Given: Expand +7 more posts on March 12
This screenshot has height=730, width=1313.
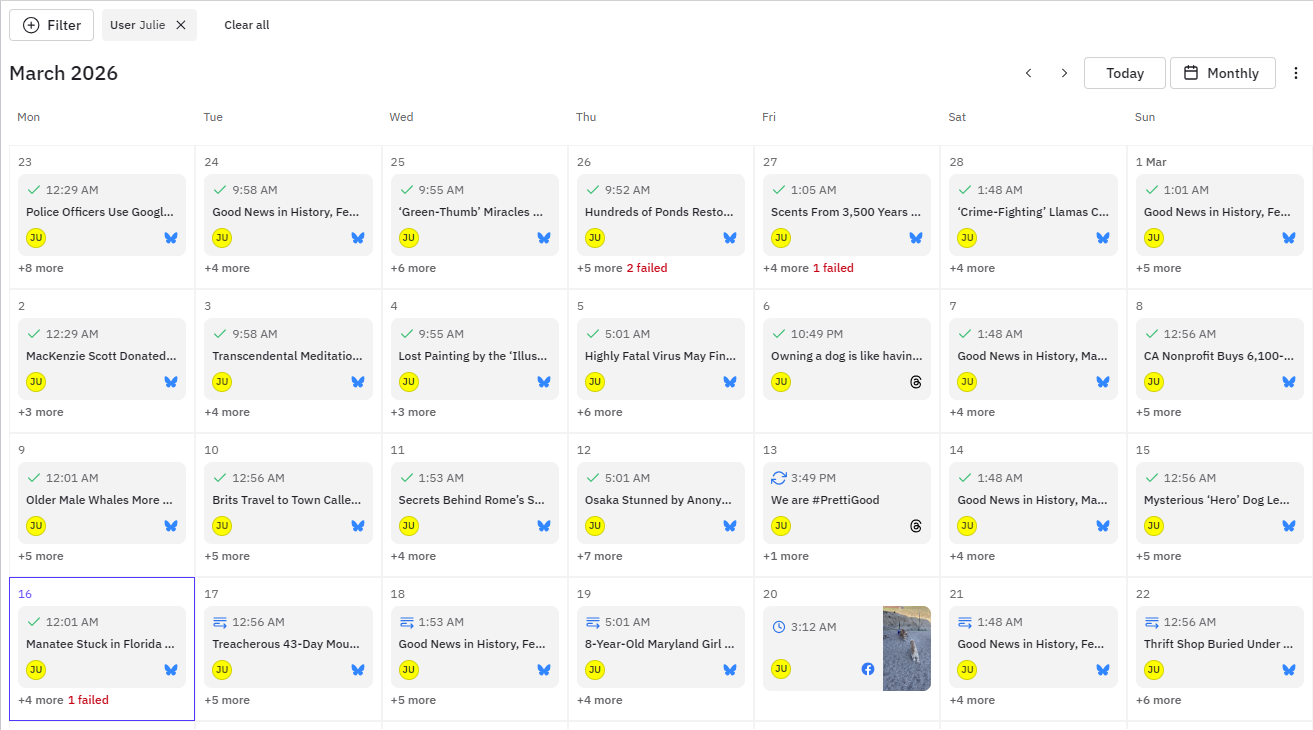Looking at the screenshot, I should point(599,556).
